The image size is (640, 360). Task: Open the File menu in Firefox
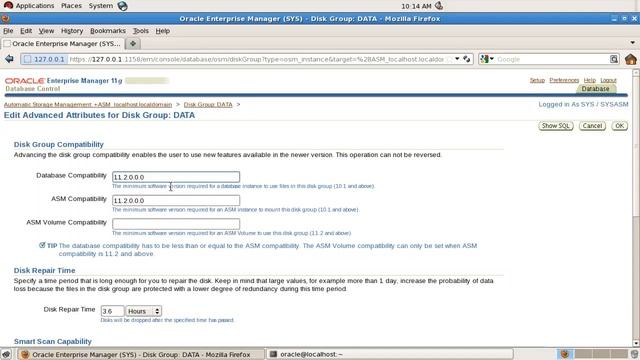8,31
